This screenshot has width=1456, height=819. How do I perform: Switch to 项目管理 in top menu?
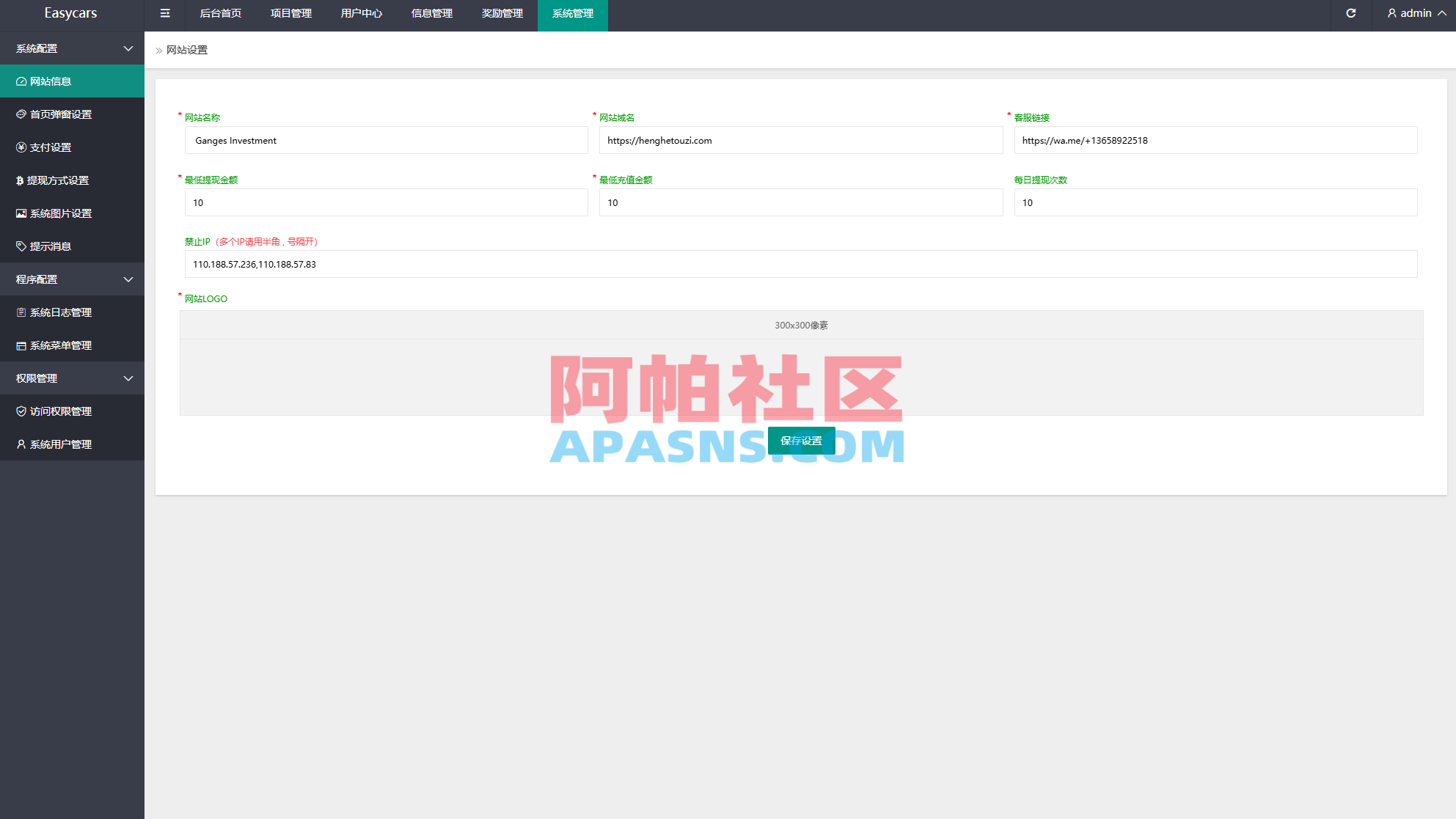click(290, 13)
